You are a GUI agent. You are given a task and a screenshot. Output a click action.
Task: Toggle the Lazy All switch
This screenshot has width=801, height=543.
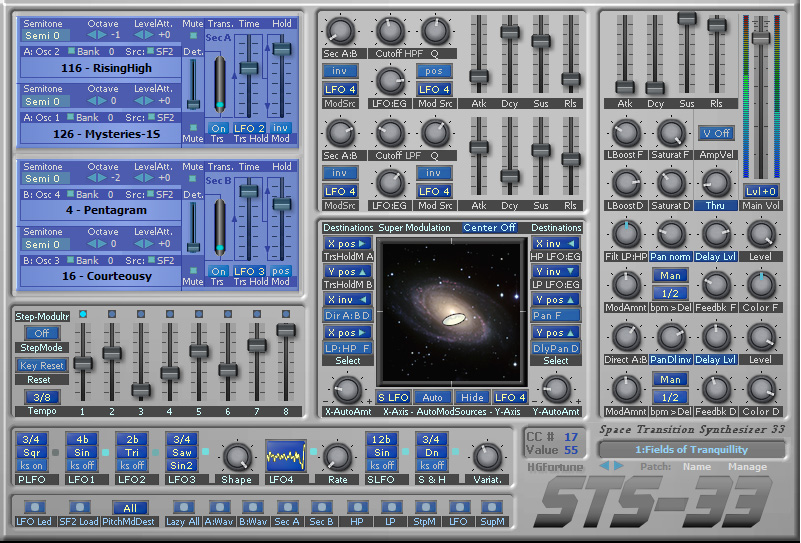pos(183,507)
